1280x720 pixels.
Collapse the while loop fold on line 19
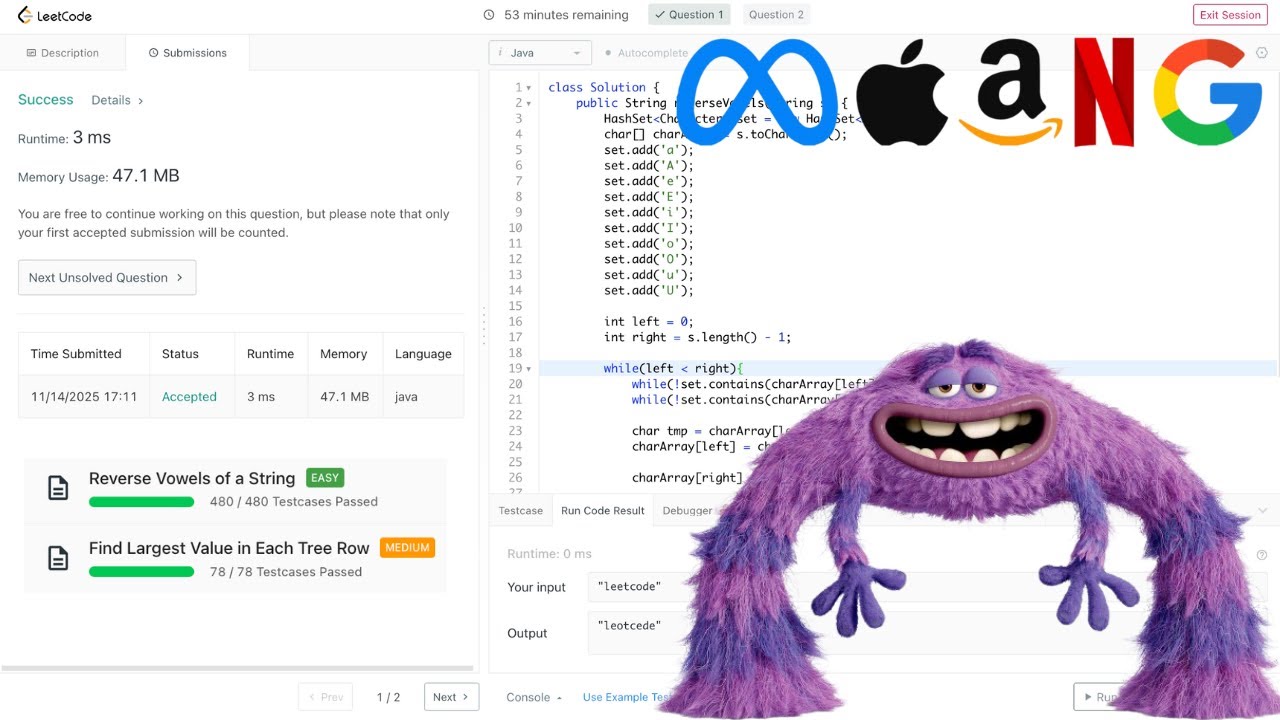click(x=529, y=369)
